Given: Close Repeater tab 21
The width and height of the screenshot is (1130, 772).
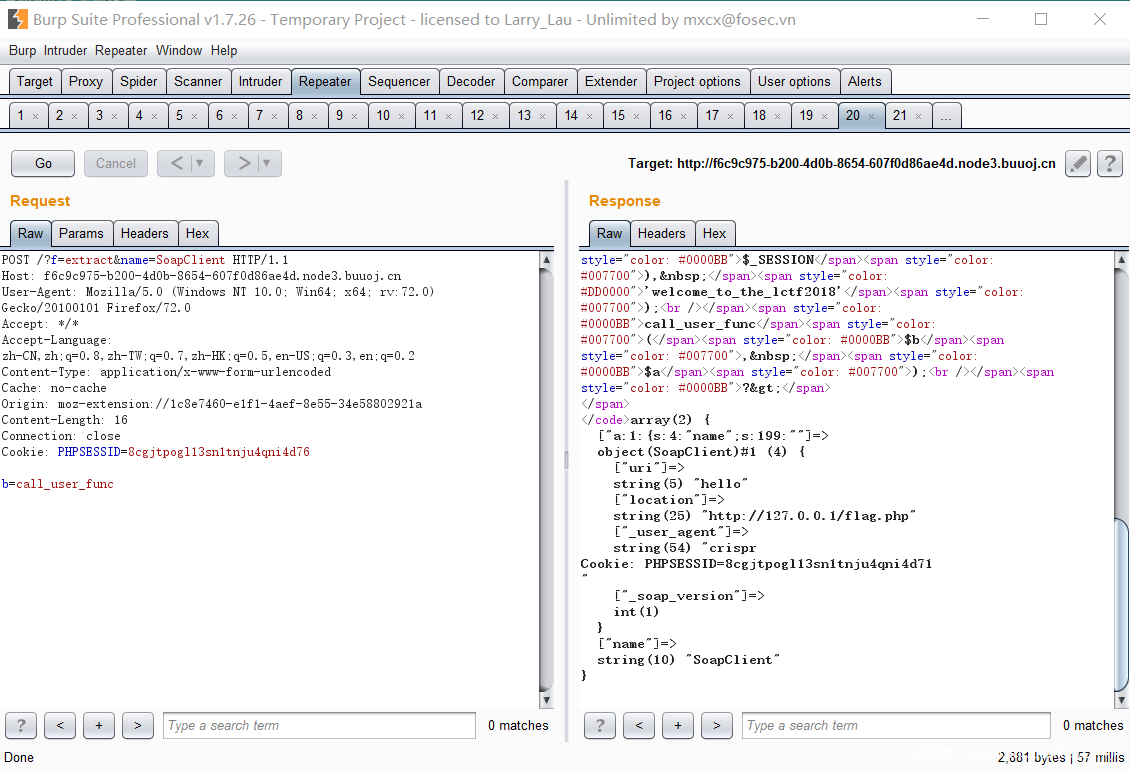Looking at the screenshot, I should (918, 116).
